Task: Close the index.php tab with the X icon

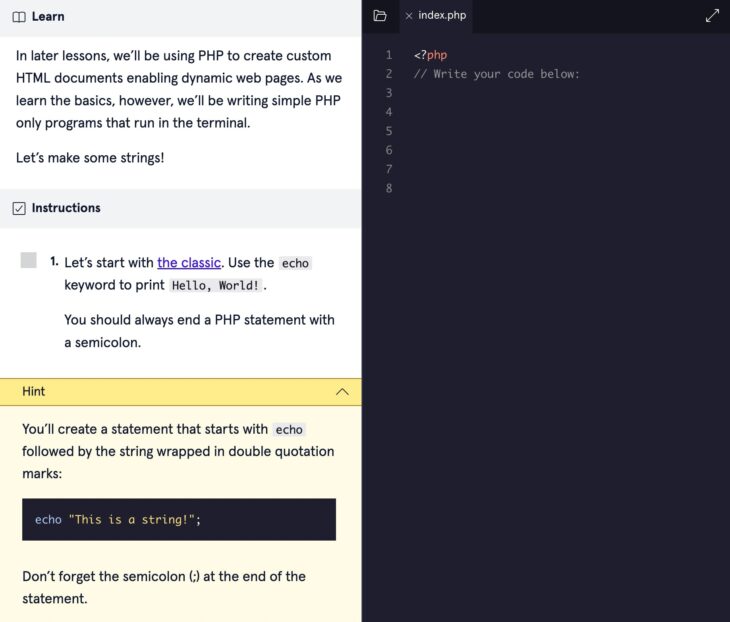Action: [x=408, y=16]
